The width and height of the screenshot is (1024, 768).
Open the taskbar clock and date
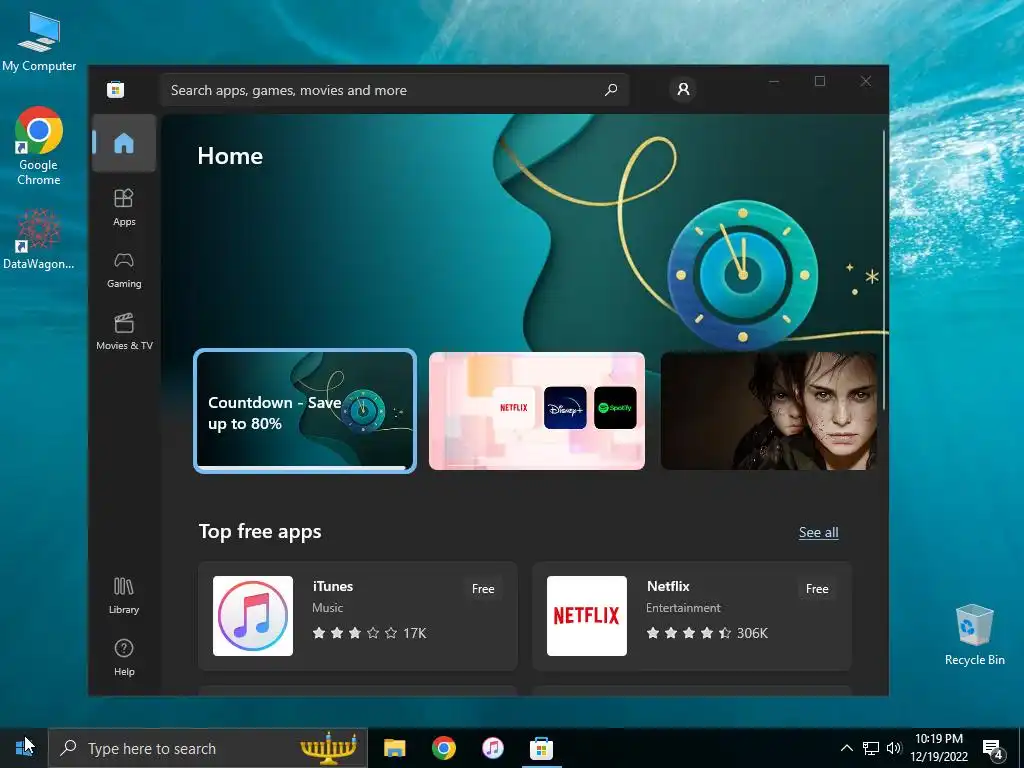tap(938, 748)
